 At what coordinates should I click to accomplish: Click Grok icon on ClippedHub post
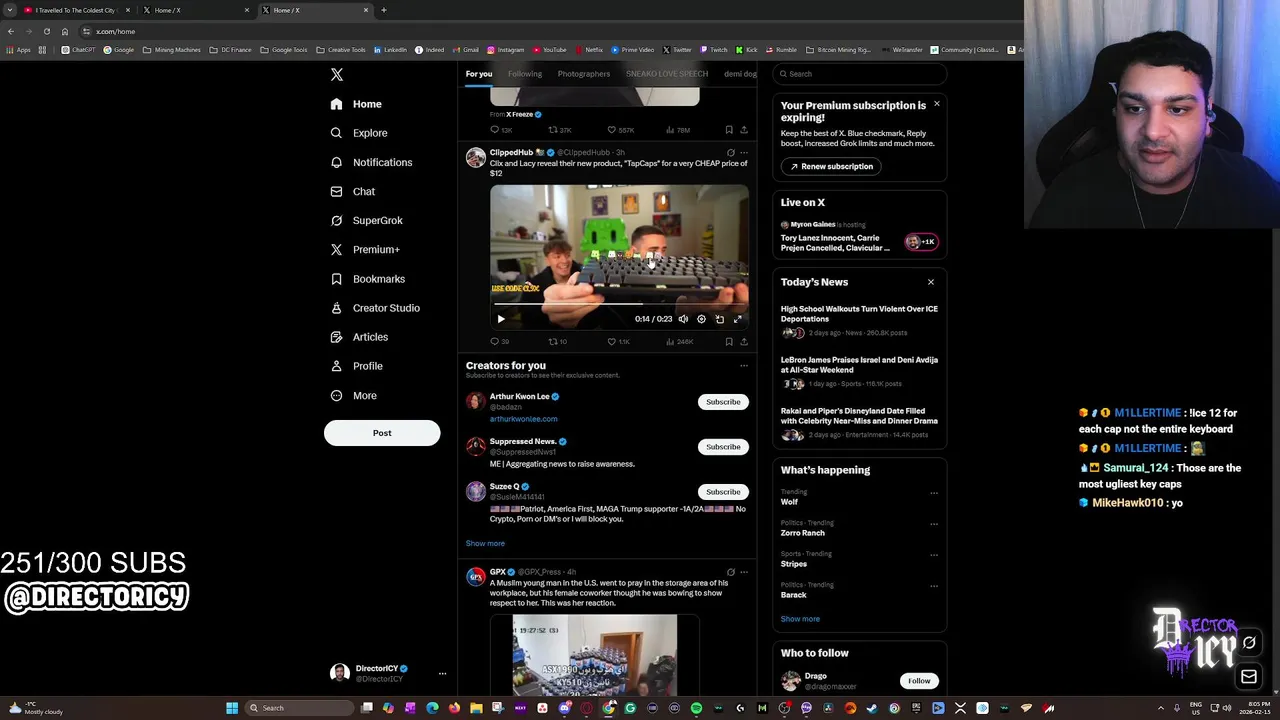pos(730,153)
